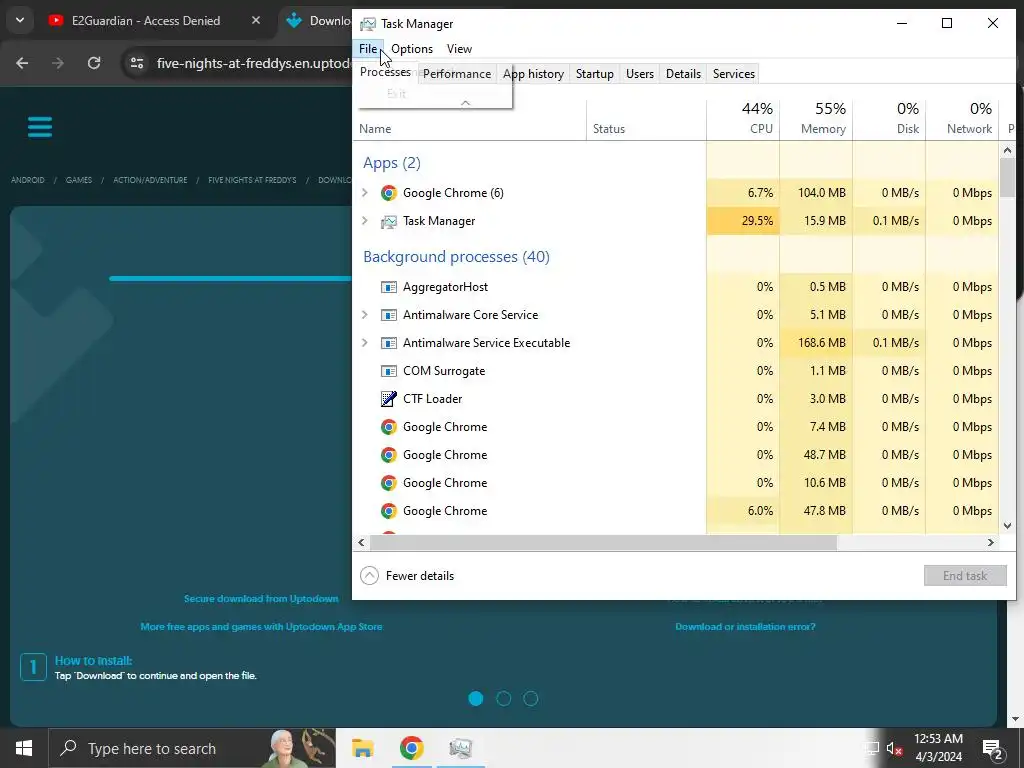Select the AggregatorHost process icon
The height and width of the screenshot is (768, 1024).
[x=389, y=287]
